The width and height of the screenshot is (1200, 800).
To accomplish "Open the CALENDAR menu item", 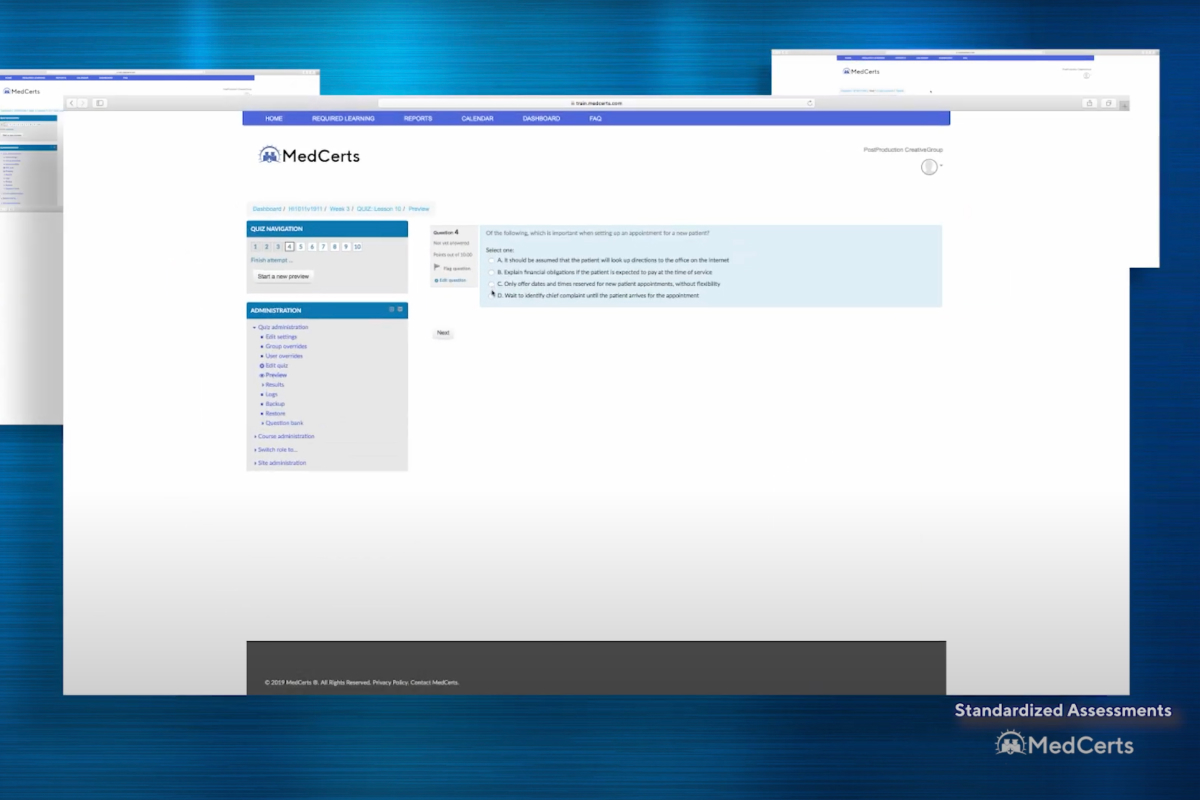I will tap(477, 119).
